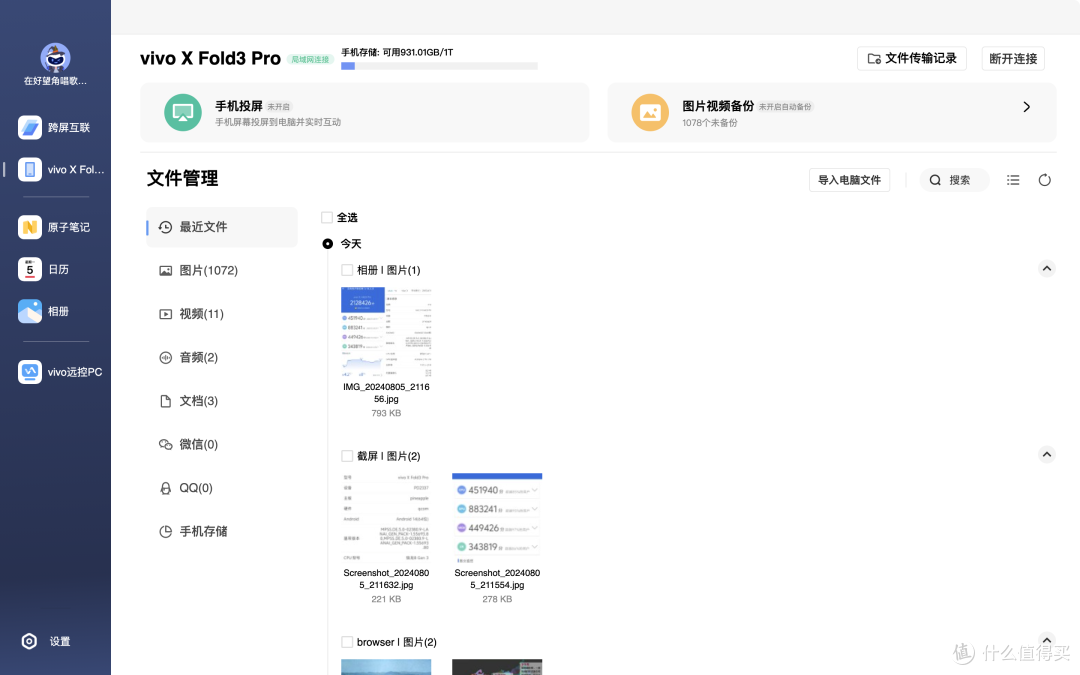Click the 278 KB file size
This screenshot has height=675, width=1080.
click(497, 599)
